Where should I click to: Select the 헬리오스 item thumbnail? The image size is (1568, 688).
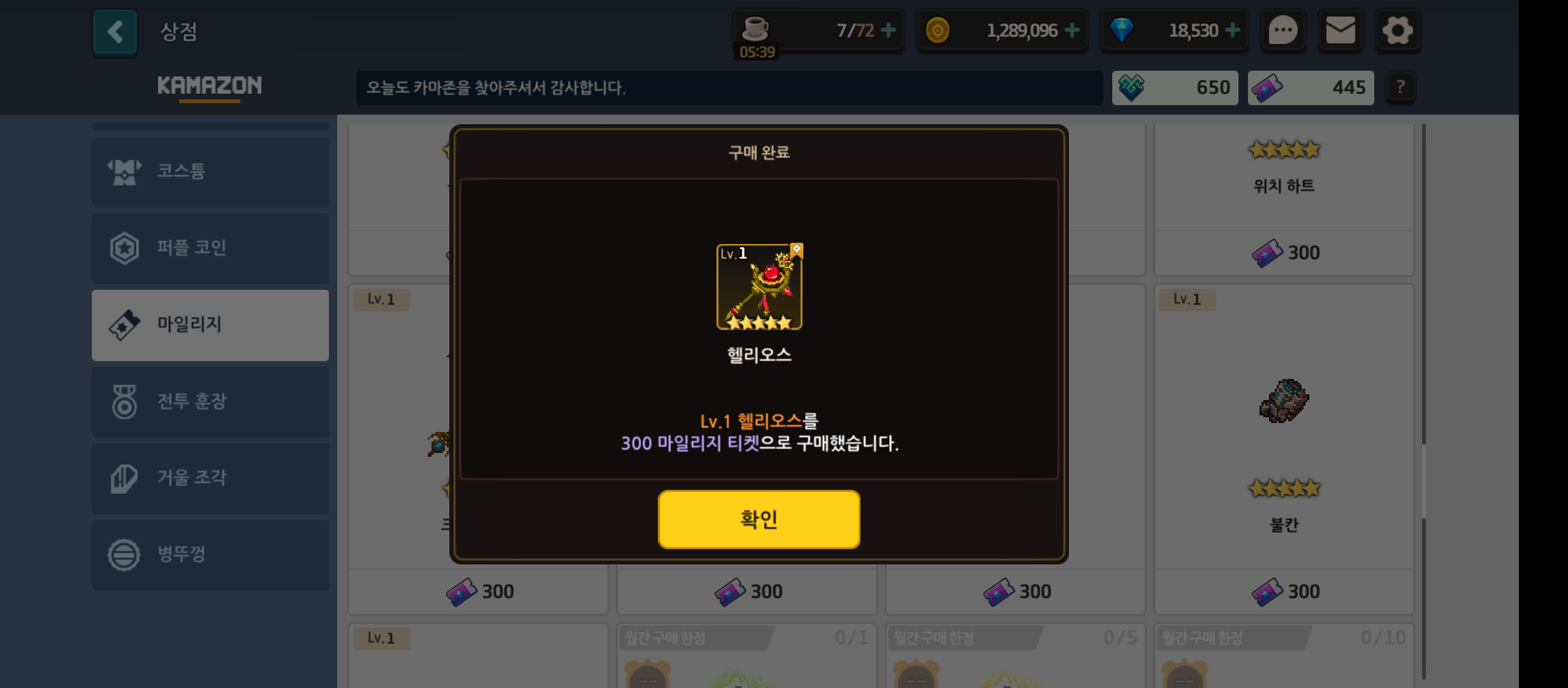(x=759, y=287)
